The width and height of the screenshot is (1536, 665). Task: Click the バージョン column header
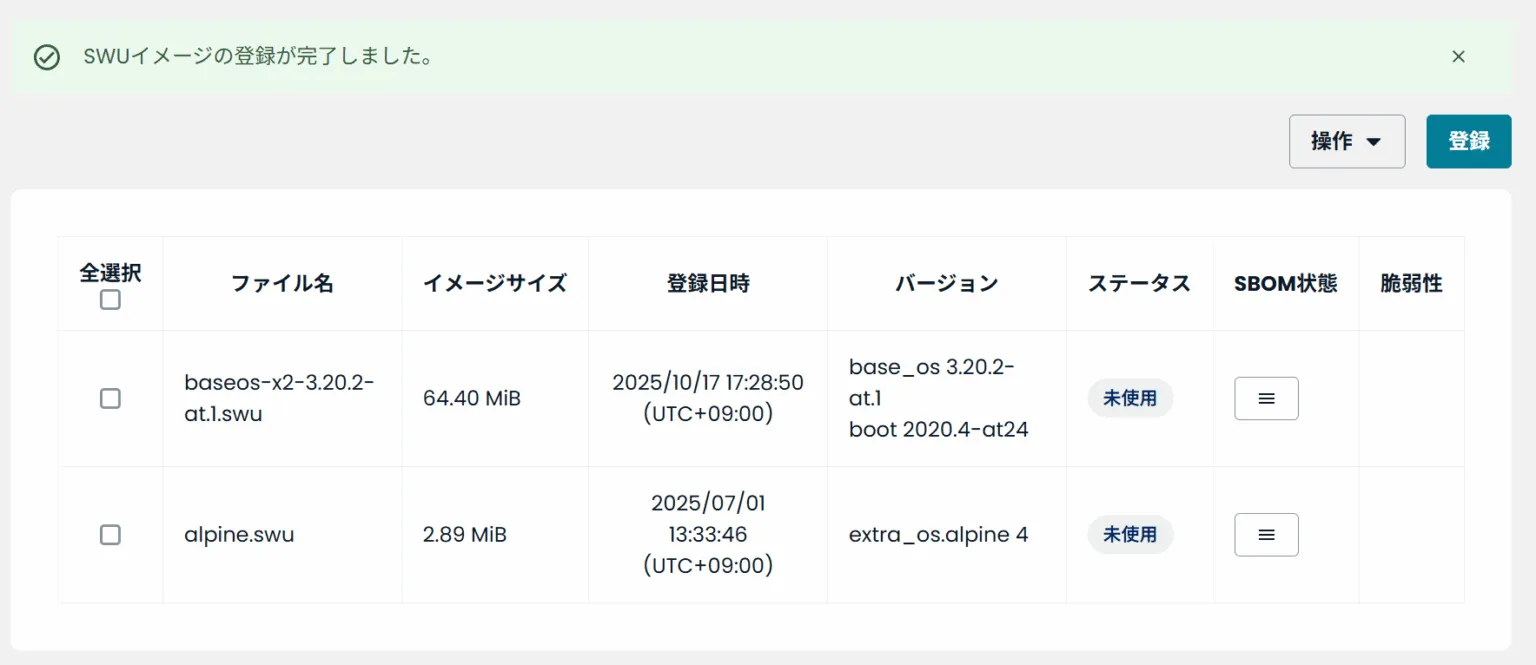(946, 283)
